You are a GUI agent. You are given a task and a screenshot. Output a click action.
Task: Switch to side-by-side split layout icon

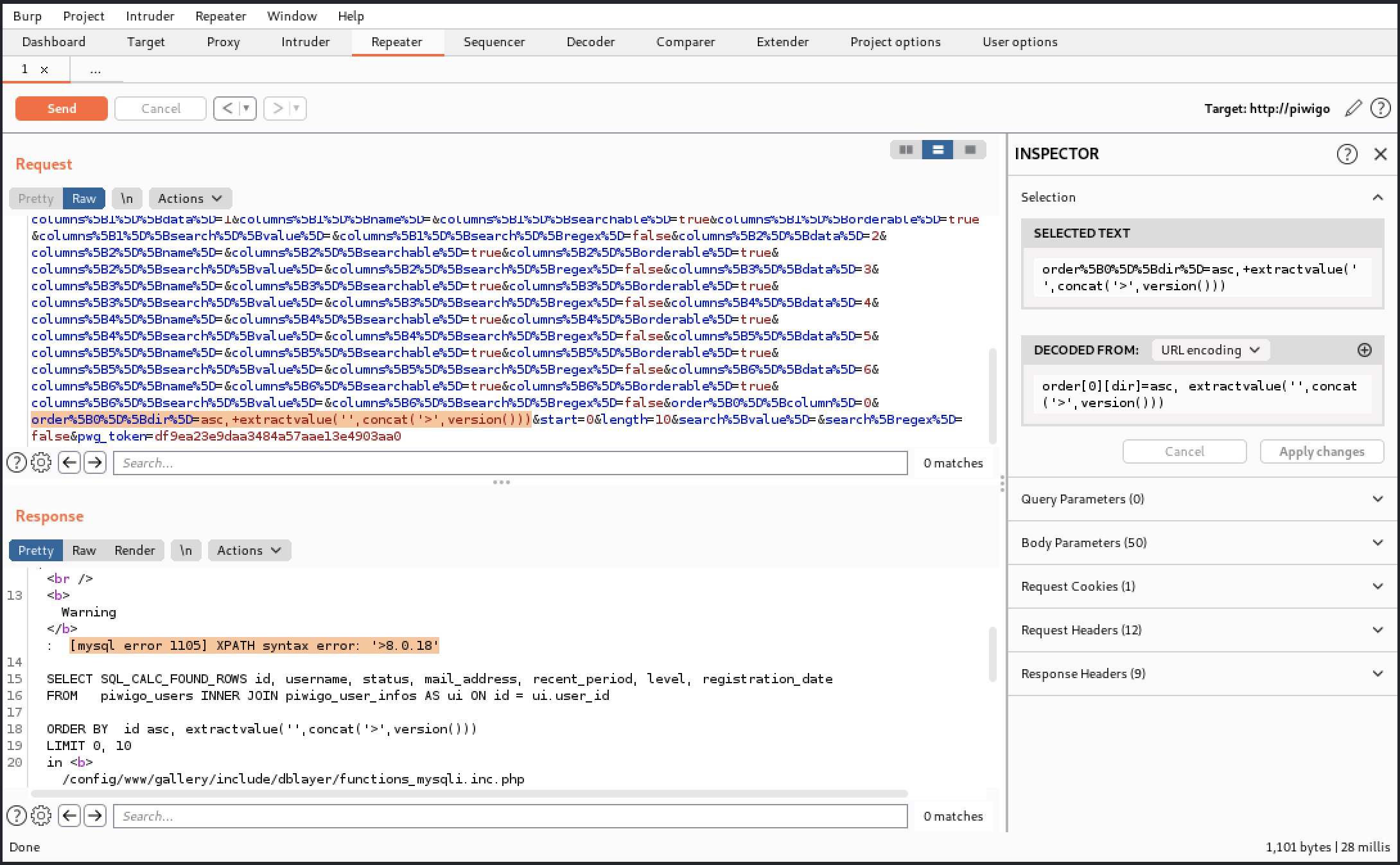(x=906, y=150)
